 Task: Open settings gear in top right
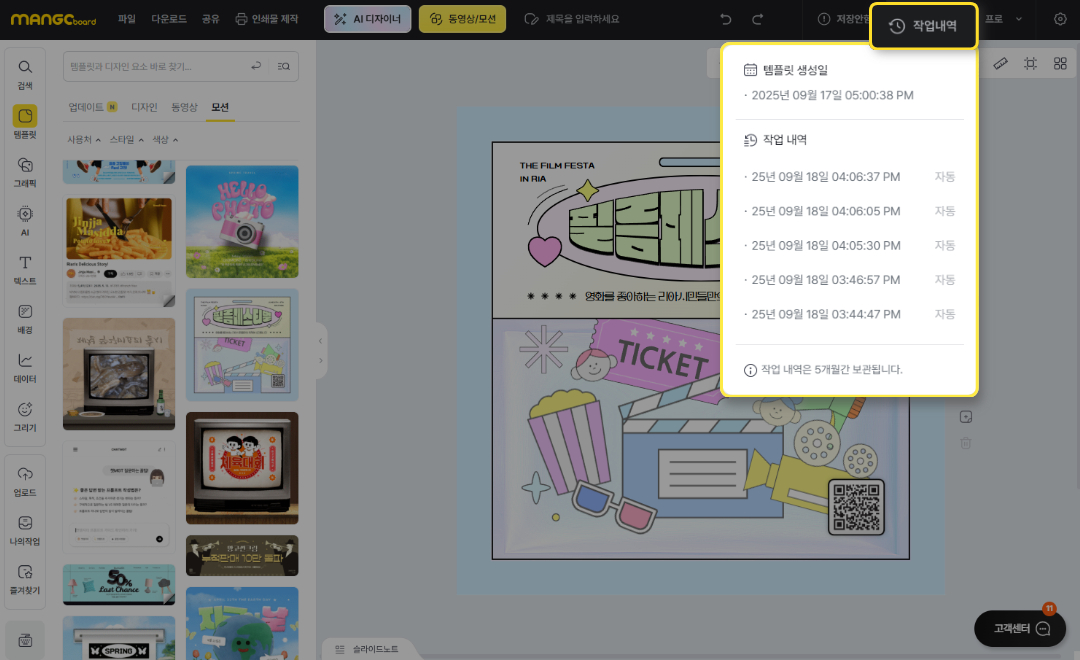pos(1060,19)
